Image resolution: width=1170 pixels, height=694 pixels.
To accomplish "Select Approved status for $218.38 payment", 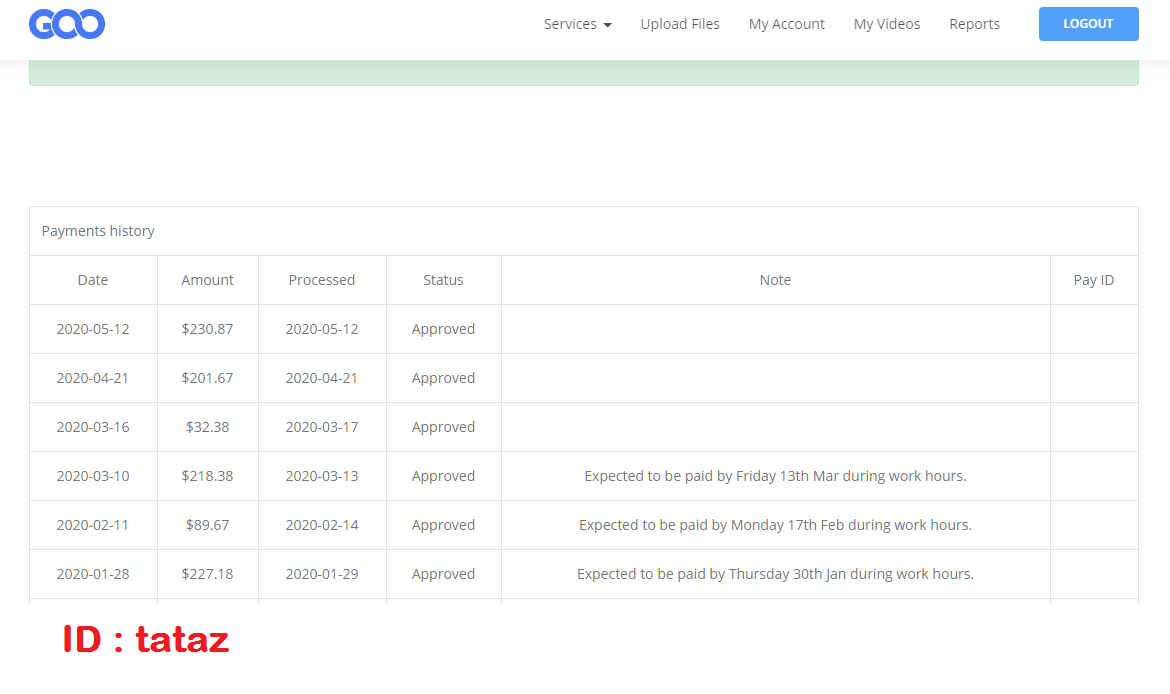I will pyautogui.click(x=443, y=476).
